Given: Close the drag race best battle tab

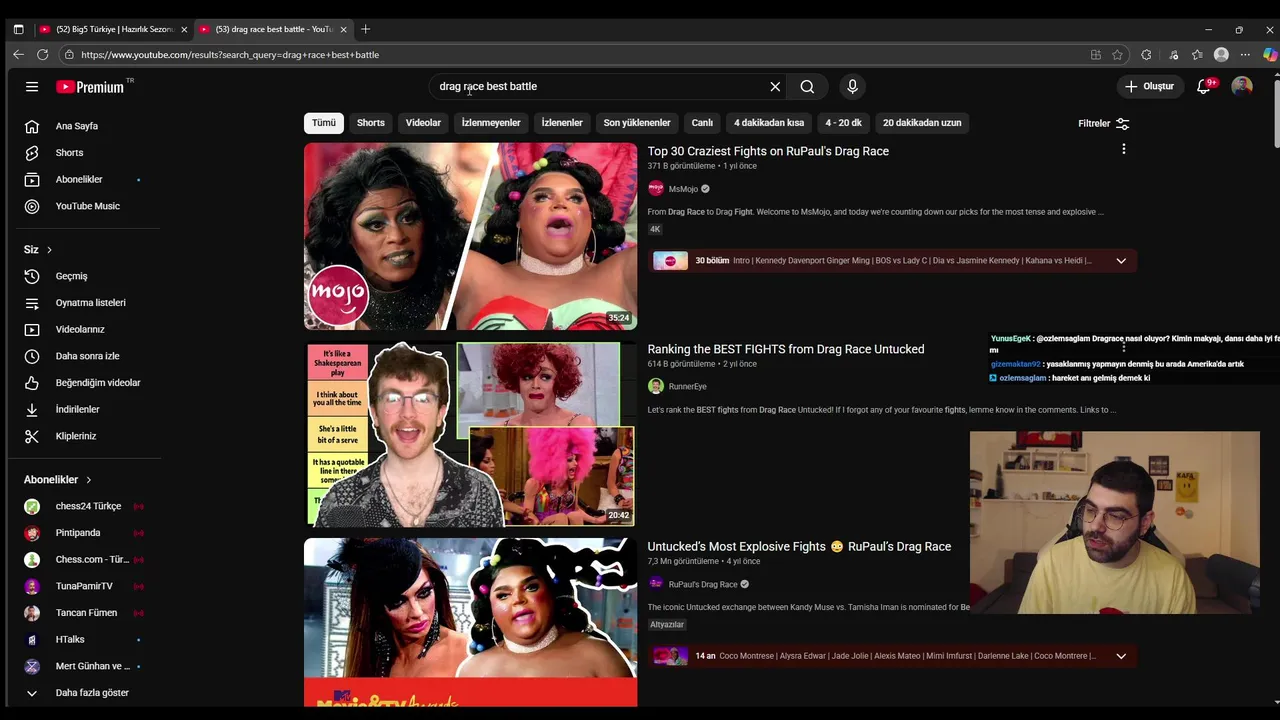Looking at the screenshot, I should point(344,30).
